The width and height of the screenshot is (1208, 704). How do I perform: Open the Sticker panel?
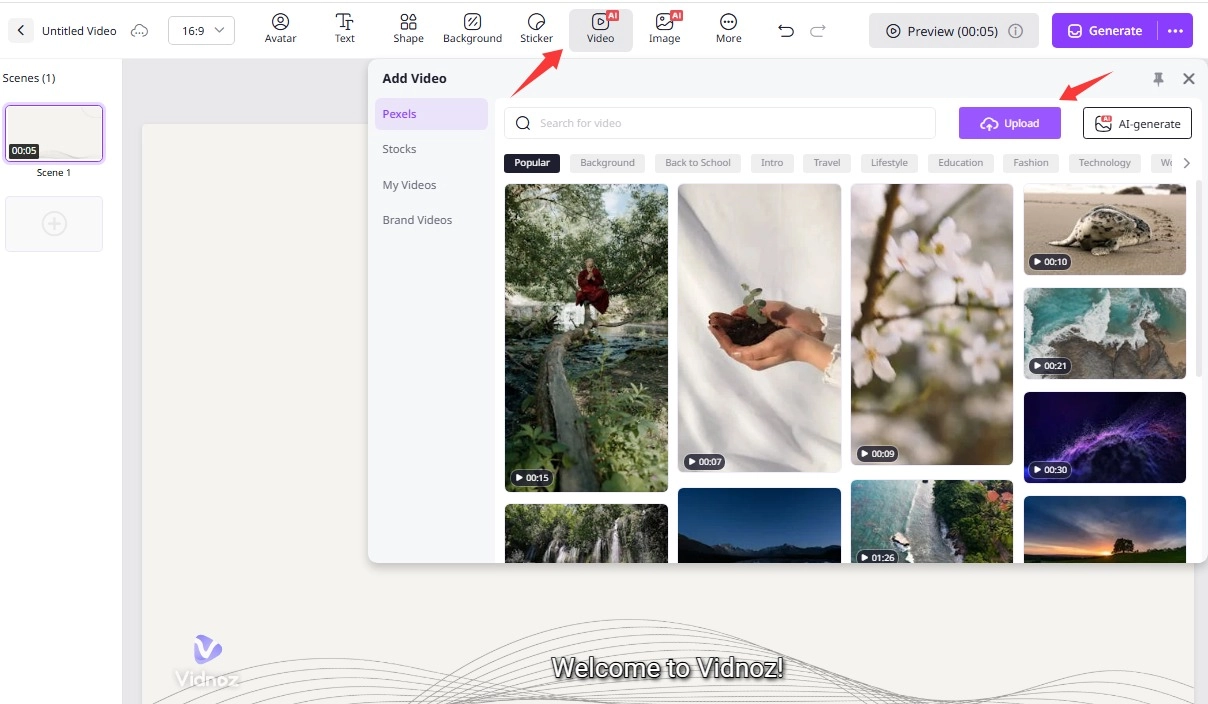[536, 29]
